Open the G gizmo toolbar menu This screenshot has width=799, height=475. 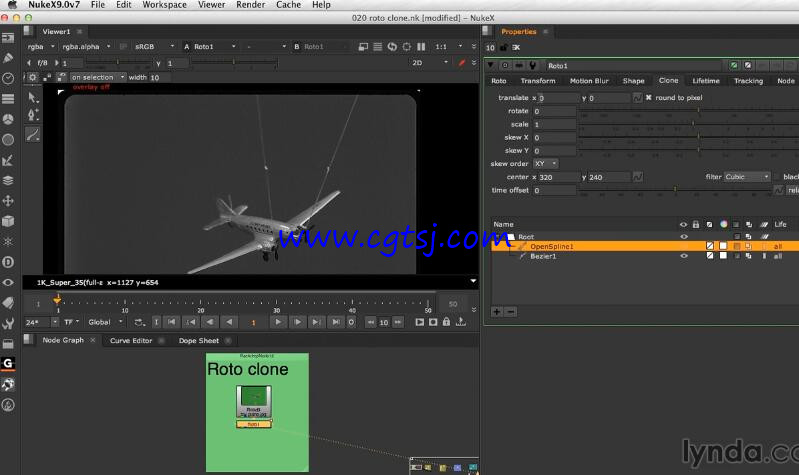[8, 363]
